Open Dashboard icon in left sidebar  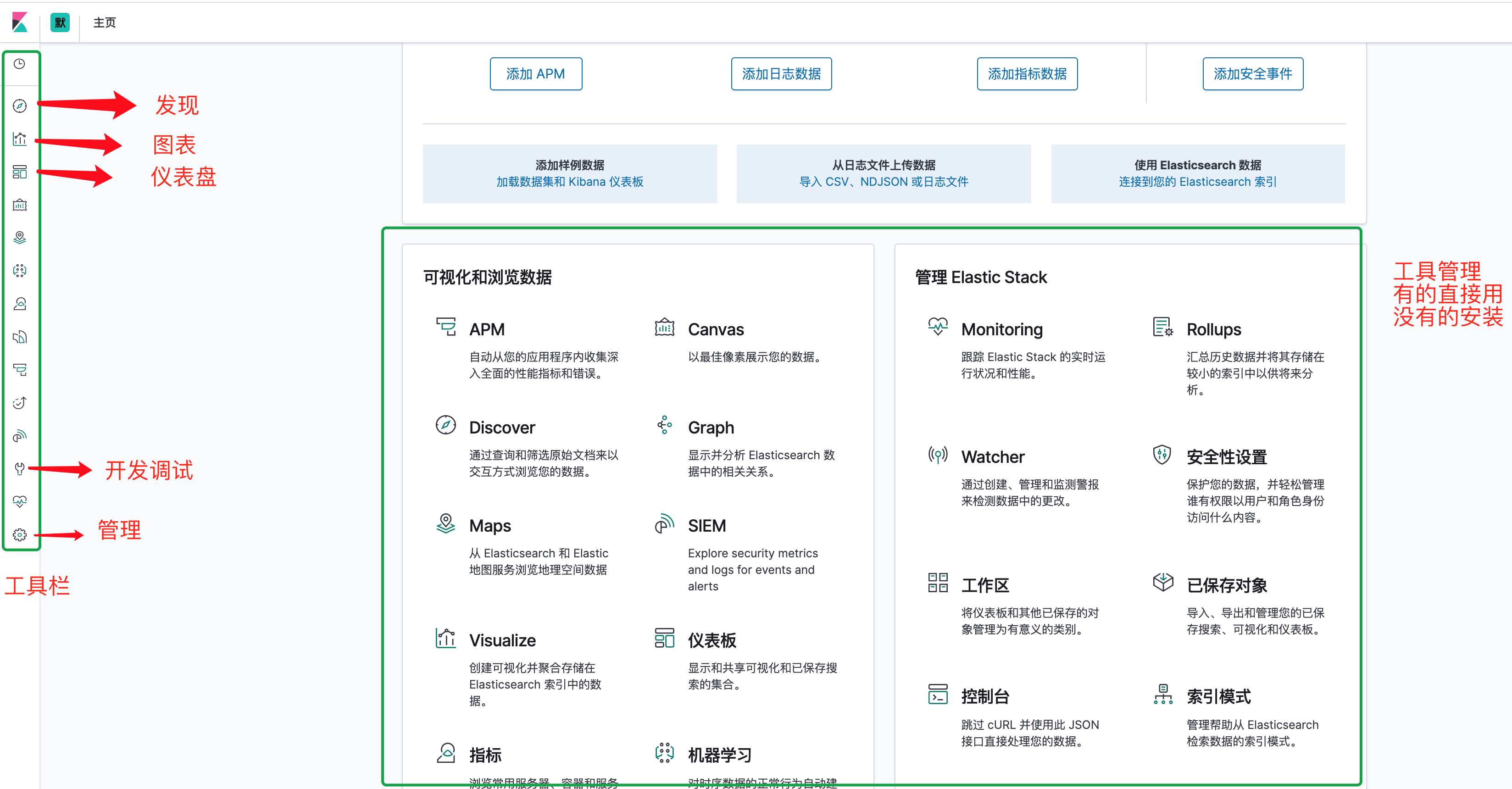[x=19, y=172]
